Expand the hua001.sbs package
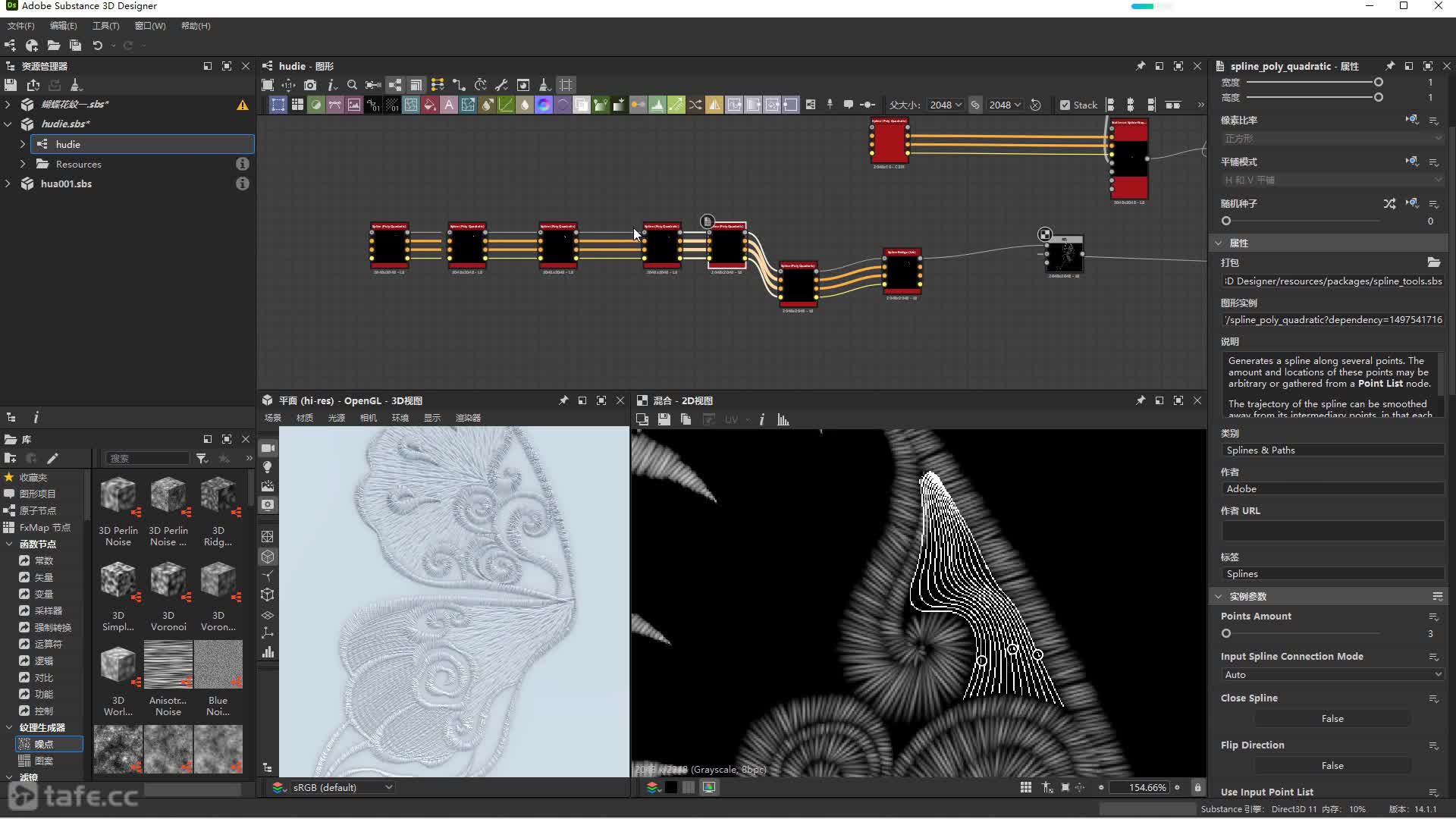The height and width of the screenshot is (819, 1456). [8, 184]
